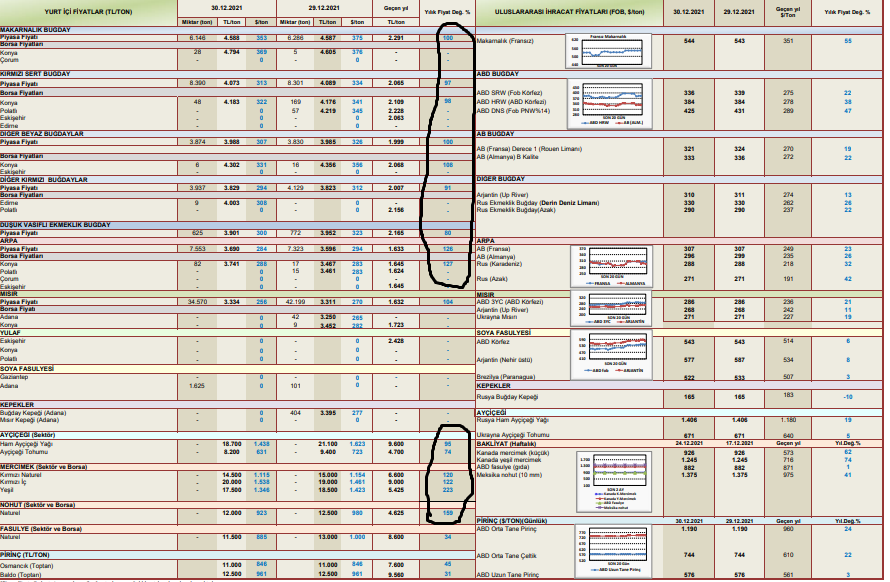Select 'Arjantin (Nehir üstü)' soybean row
This screenshot has height=582, width=890.
505,360
